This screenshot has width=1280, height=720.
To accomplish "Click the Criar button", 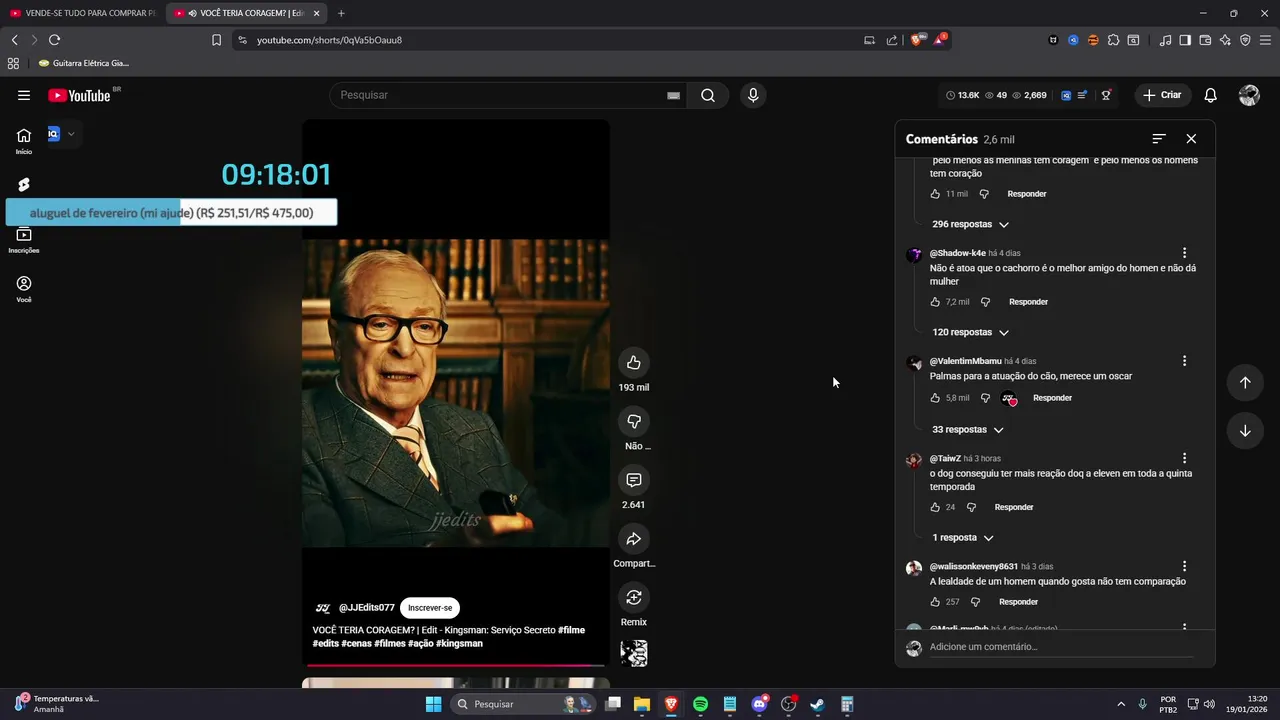I will (1162, 95).
